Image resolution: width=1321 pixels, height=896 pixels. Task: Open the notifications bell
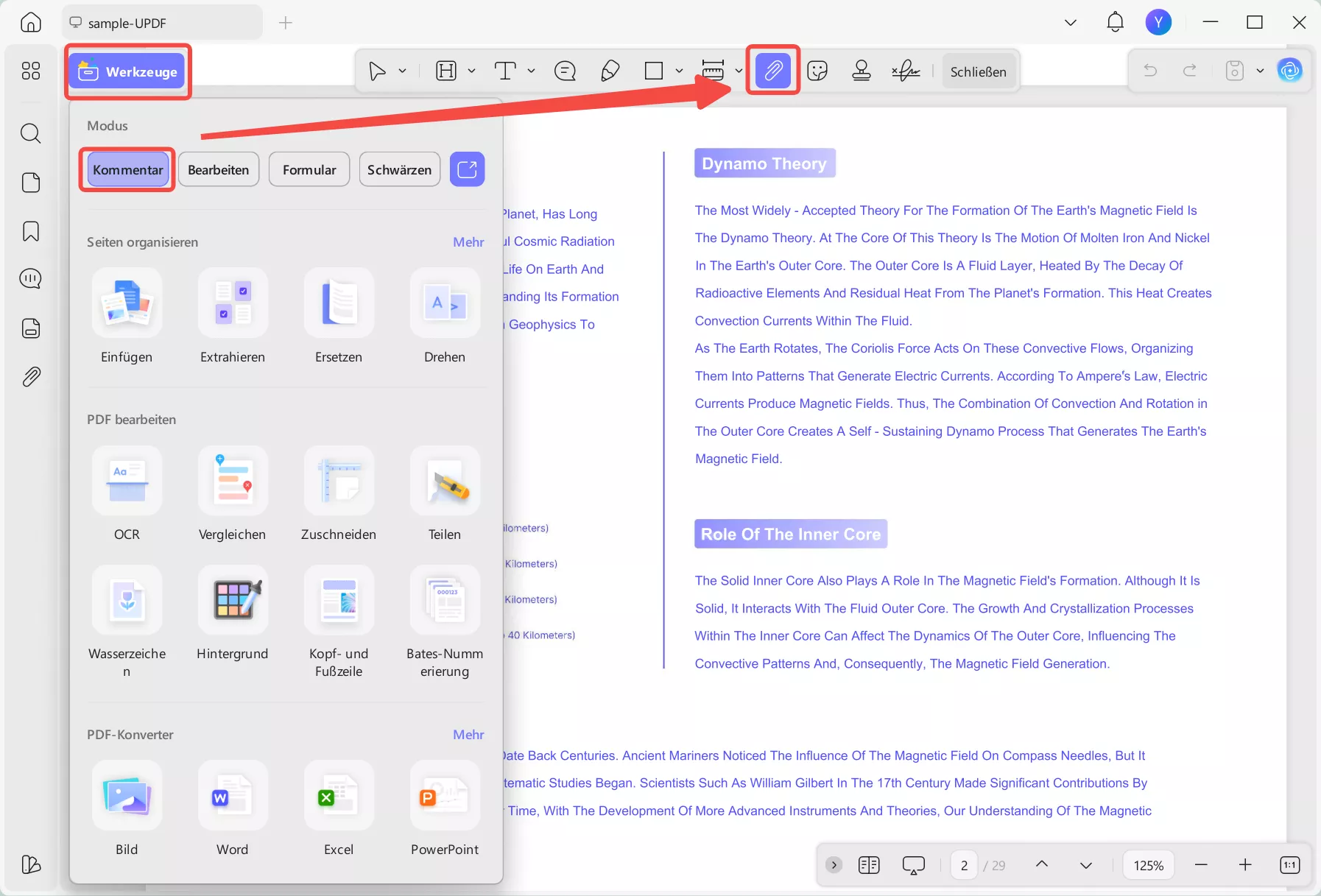pos(1116,22)
